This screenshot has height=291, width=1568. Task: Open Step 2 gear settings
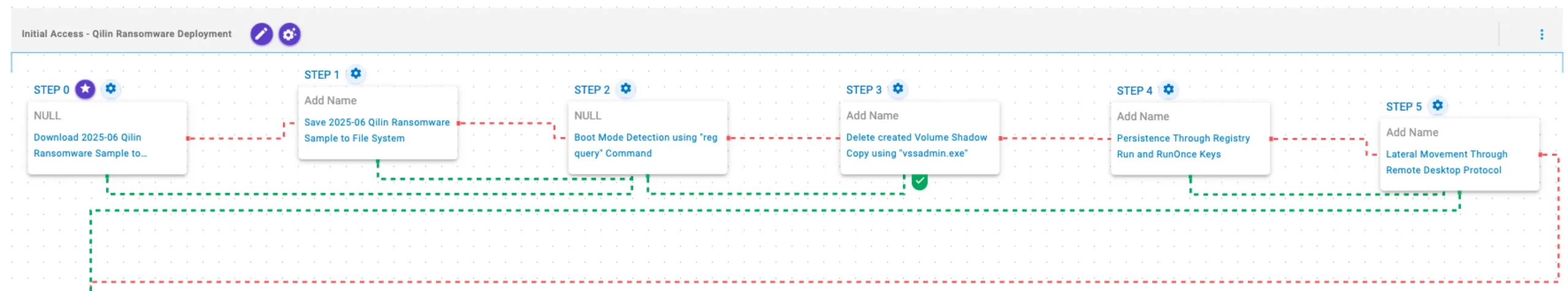625,89
